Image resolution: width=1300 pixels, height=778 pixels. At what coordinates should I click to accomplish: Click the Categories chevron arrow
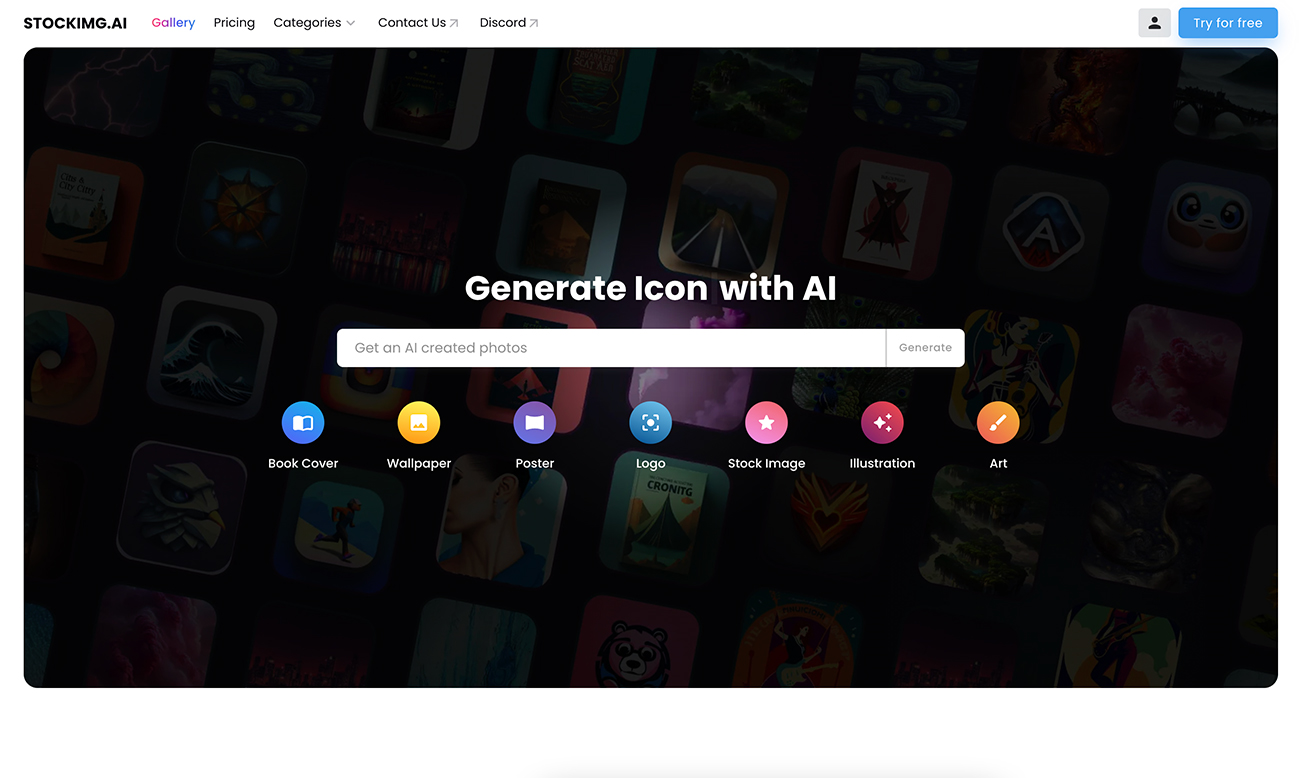pos(351,23)
